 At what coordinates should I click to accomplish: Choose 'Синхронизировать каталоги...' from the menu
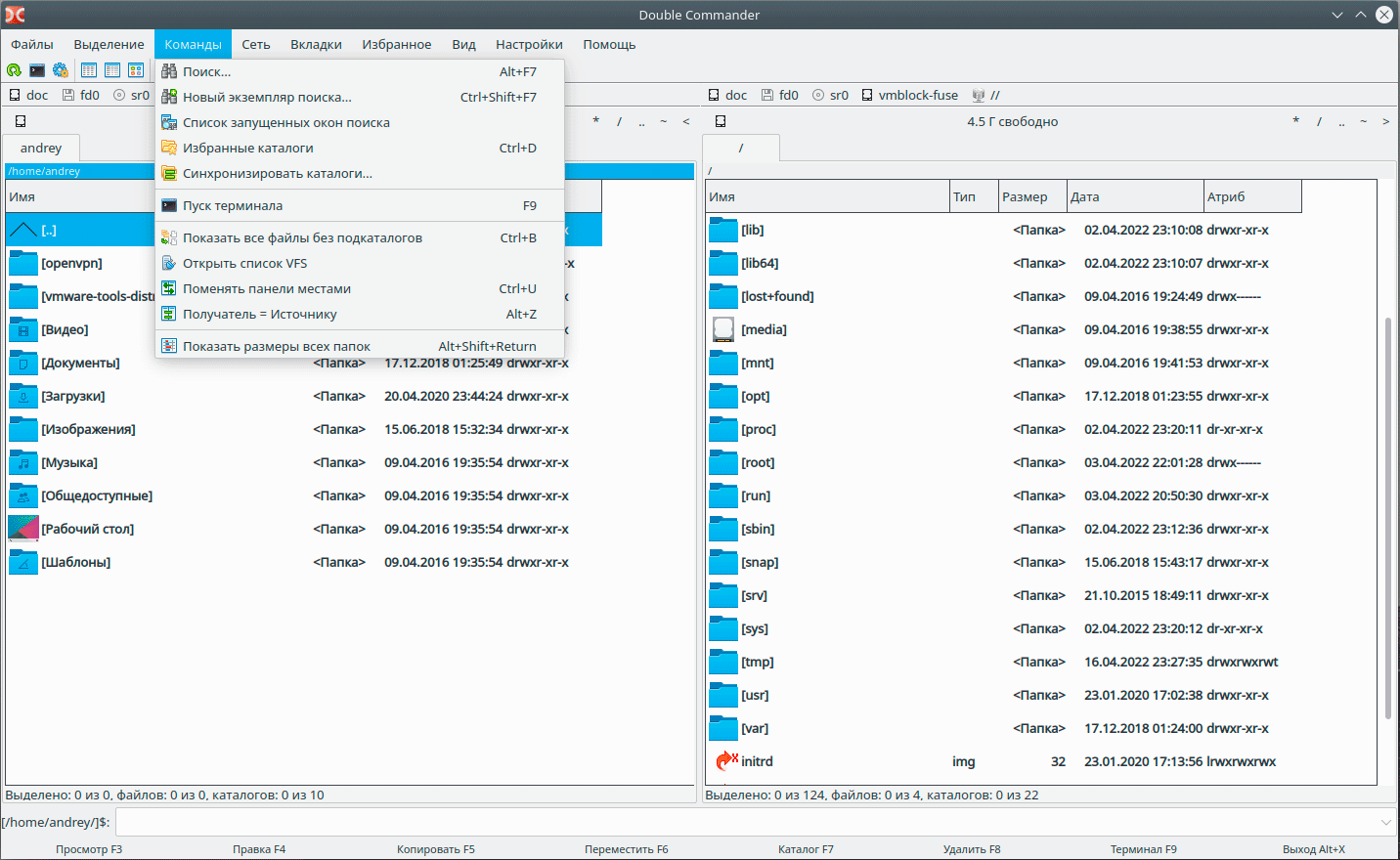(x=277, y=174)
